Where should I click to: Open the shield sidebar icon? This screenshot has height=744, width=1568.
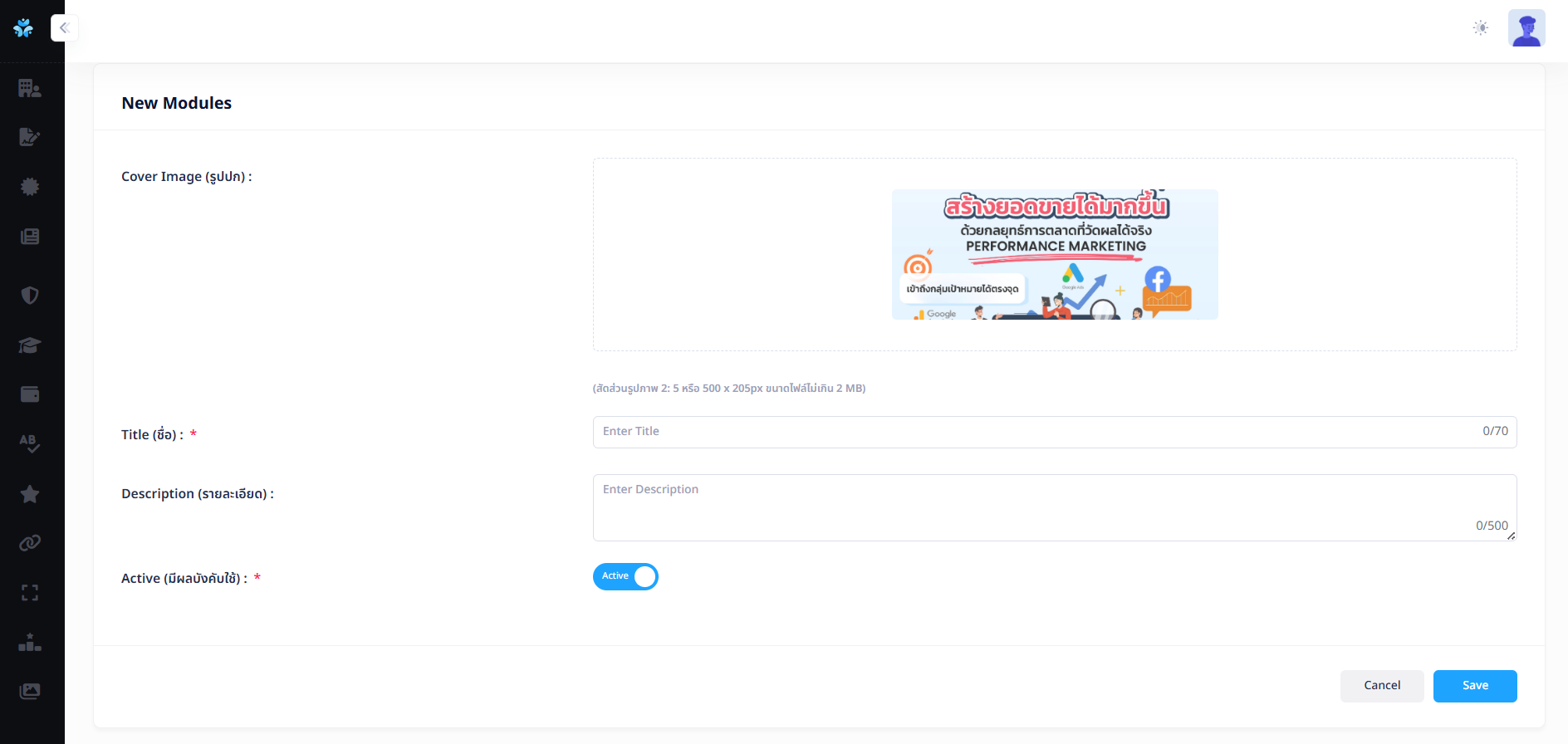(x=30, y=295)
